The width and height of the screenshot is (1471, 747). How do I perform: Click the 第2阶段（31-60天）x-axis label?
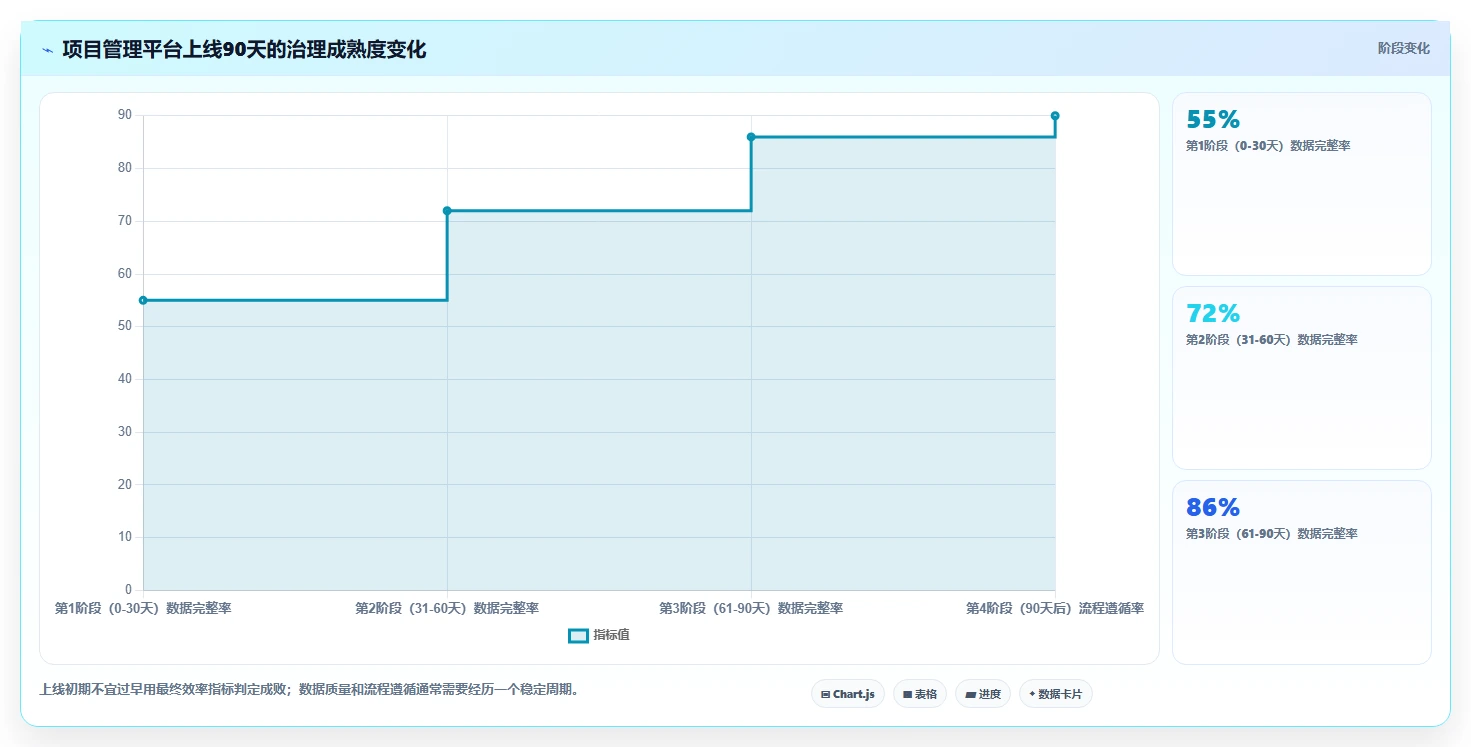447,608
